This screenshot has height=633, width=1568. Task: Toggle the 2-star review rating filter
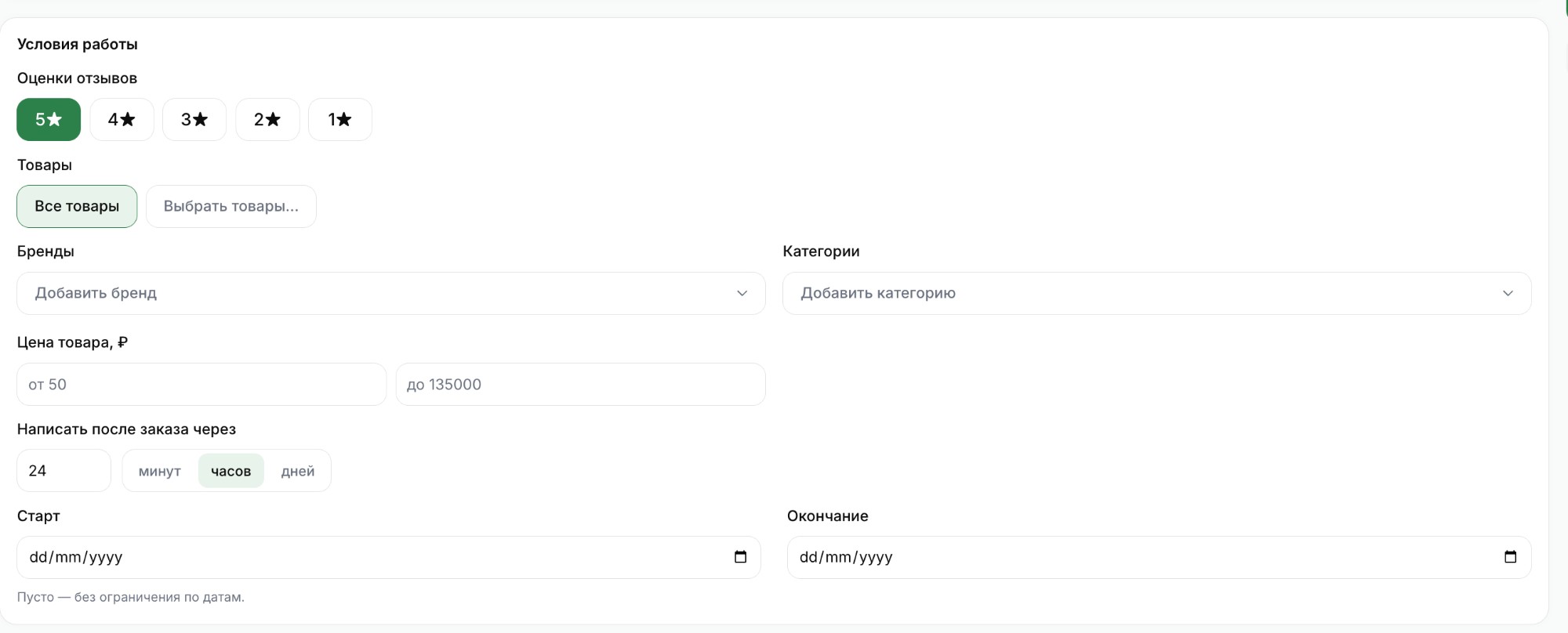pos(267,119)
